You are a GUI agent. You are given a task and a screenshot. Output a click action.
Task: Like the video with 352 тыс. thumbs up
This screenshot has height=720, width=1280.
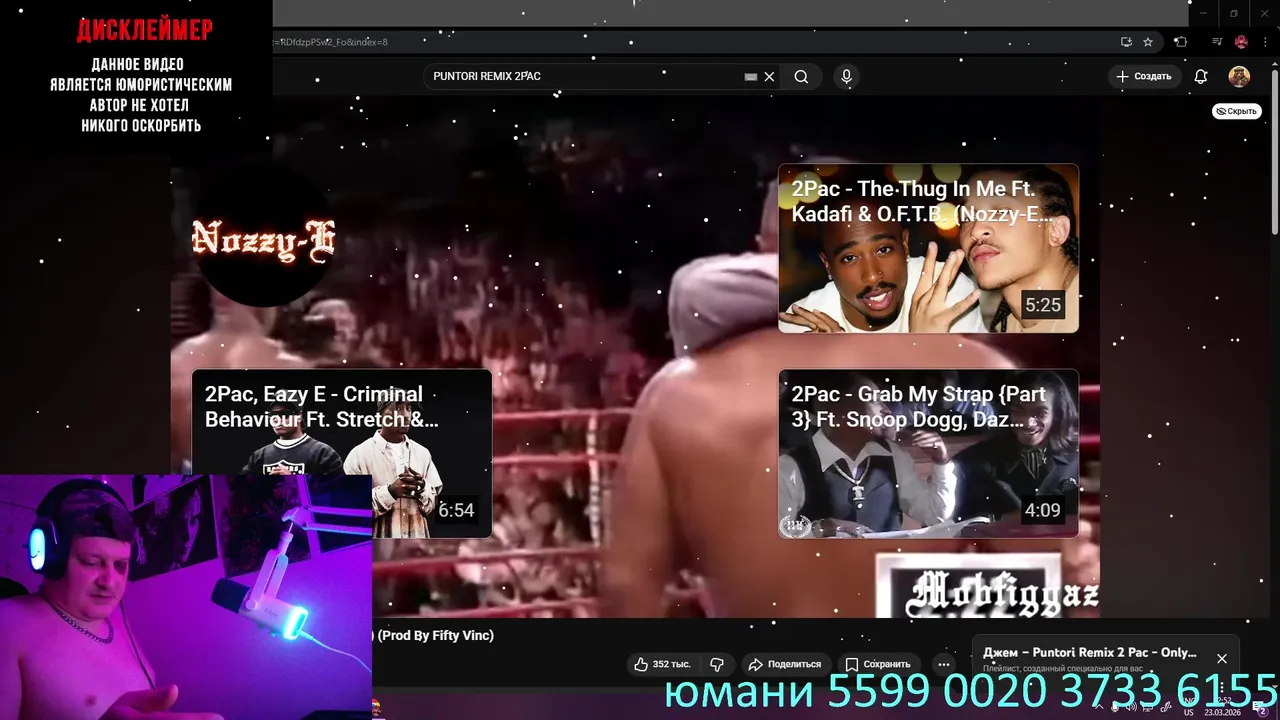click(662, 664)
